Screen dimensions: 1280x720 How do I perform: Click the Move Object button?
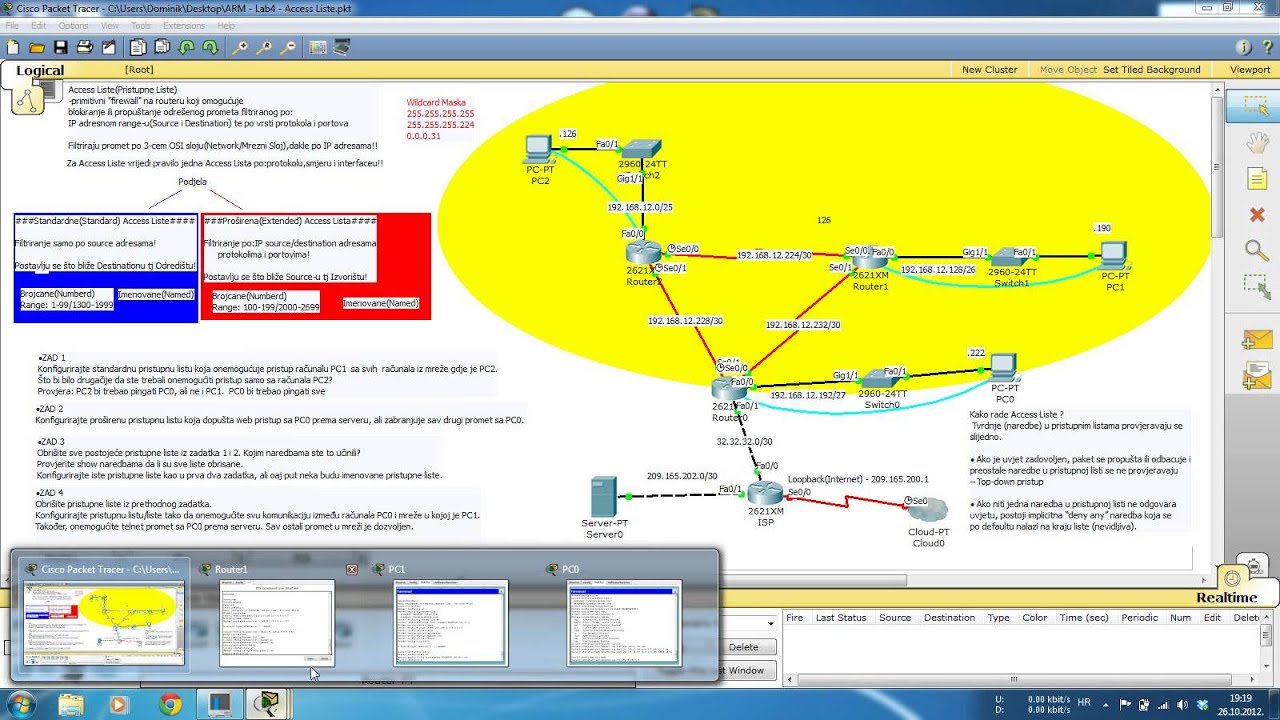pos(1068,70)
